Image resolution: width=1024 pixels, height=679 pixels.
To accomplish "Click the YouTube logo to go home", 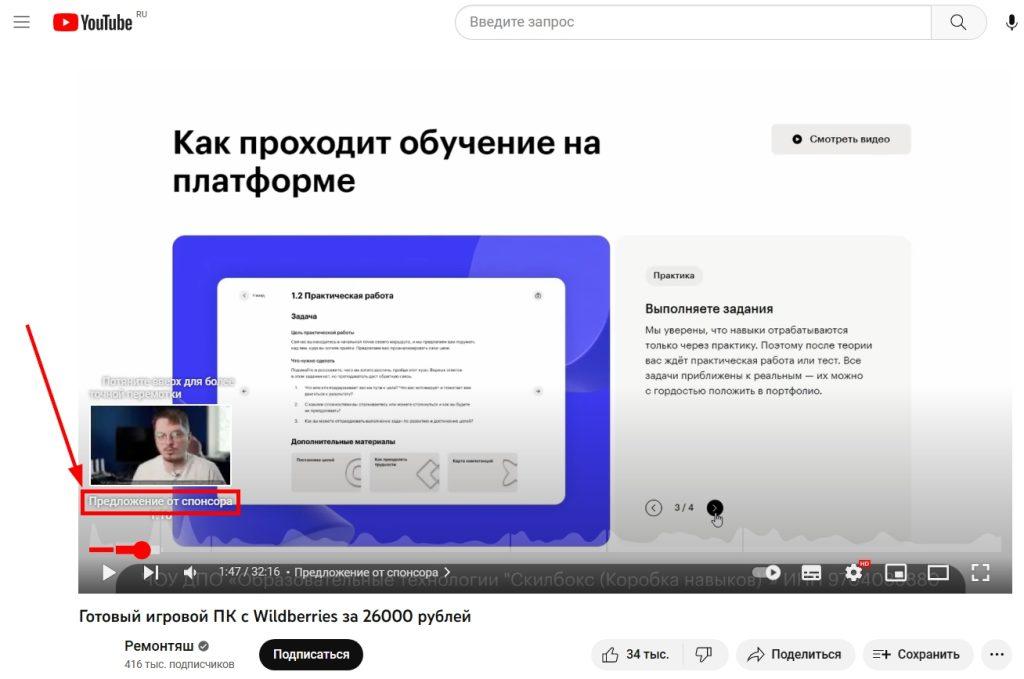I will tap(93, 22).
